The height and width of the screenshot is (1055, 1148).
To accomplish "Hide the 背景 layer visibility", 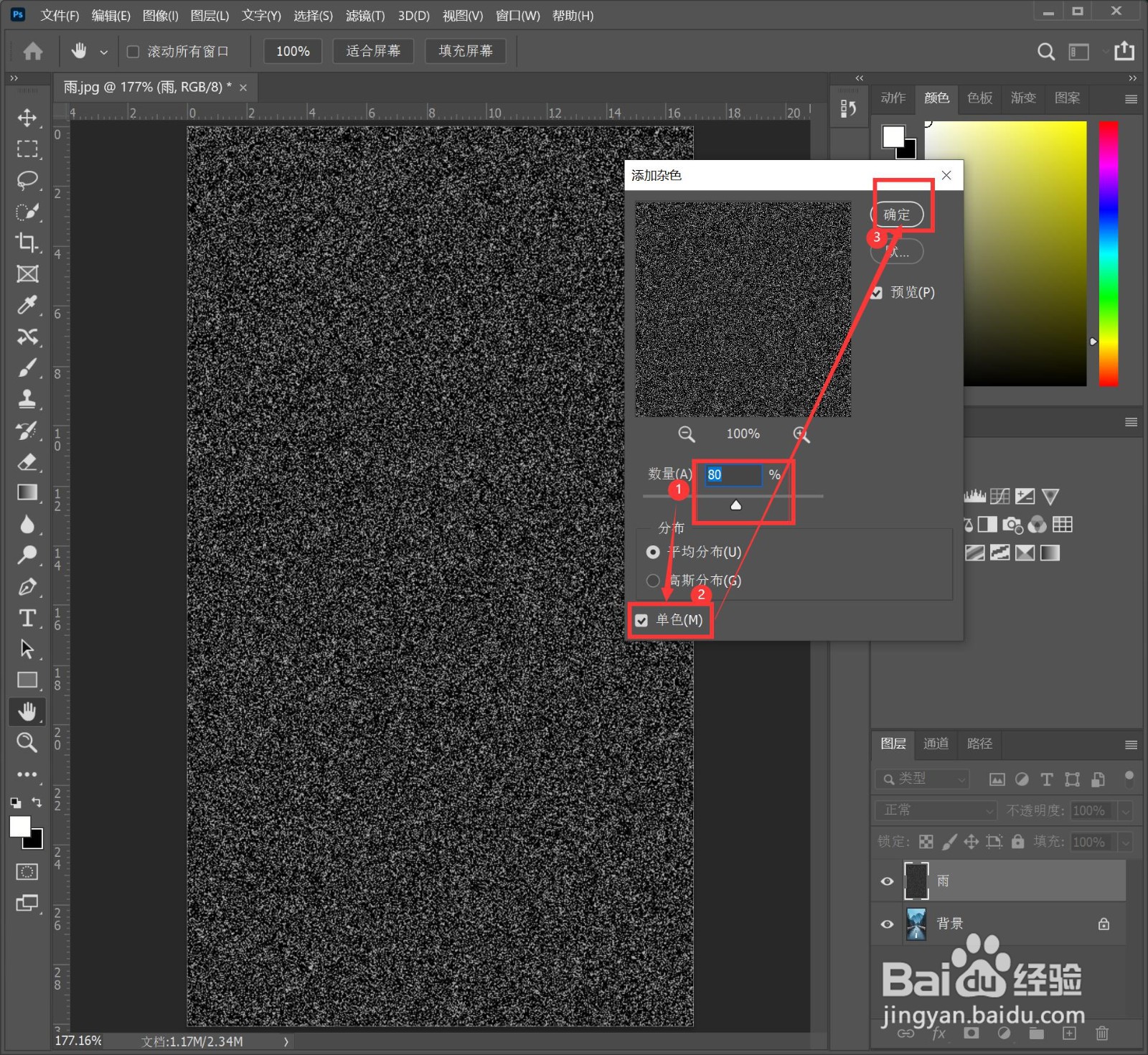I will (888, 924).
